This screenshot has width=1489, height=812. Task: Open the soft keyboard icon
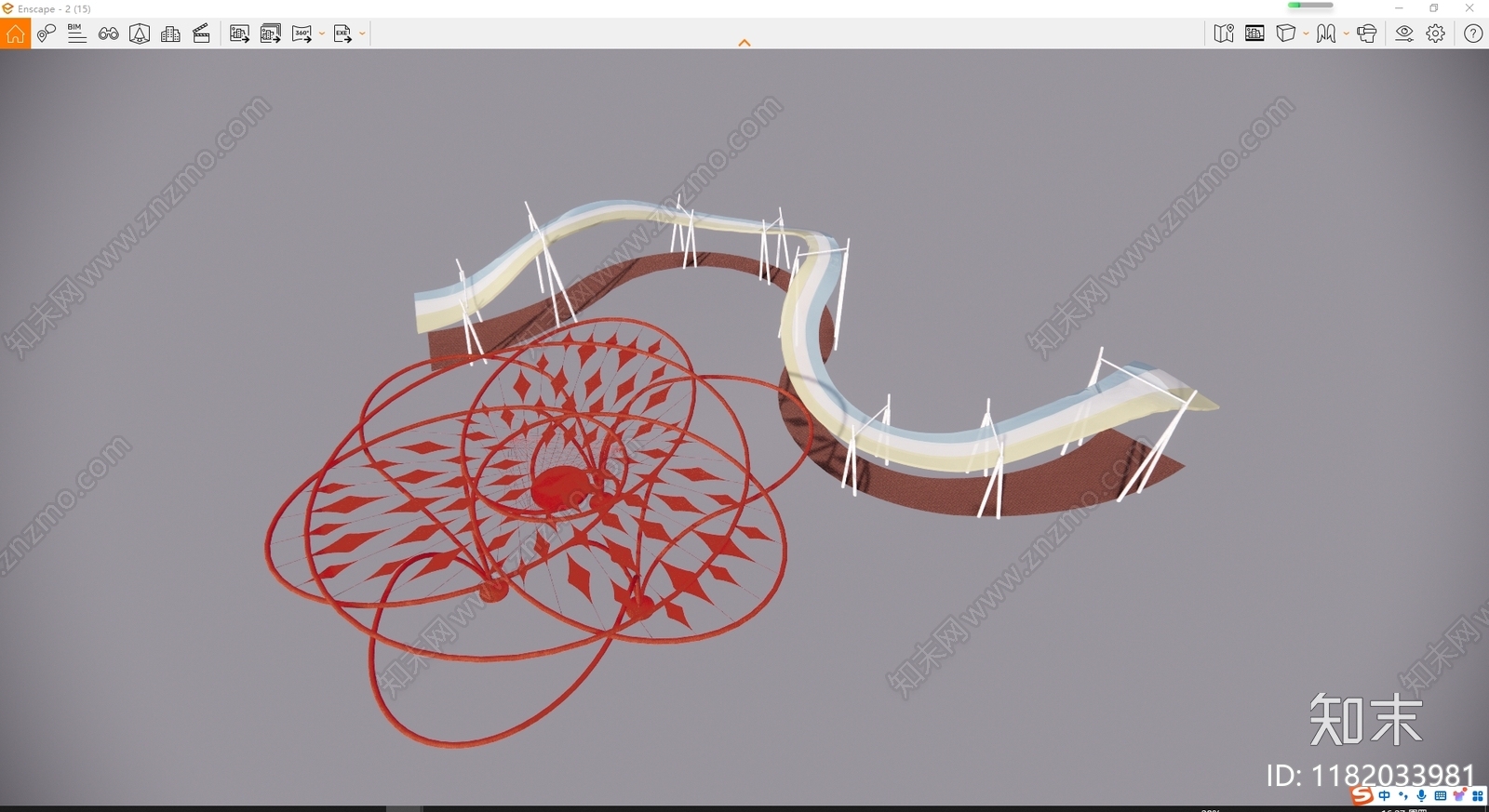pyautogui.click(x=1441, y=796)
